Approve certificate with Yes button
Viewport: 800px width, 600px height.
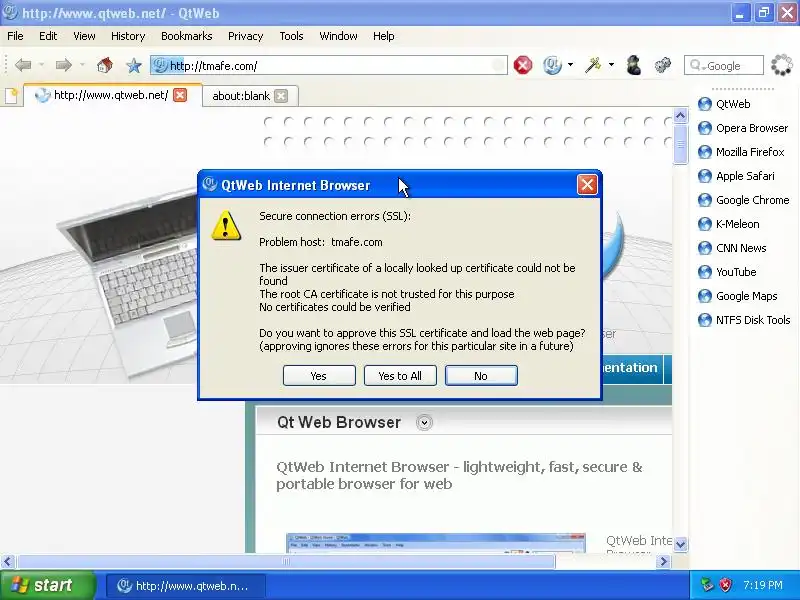[319, 376]
